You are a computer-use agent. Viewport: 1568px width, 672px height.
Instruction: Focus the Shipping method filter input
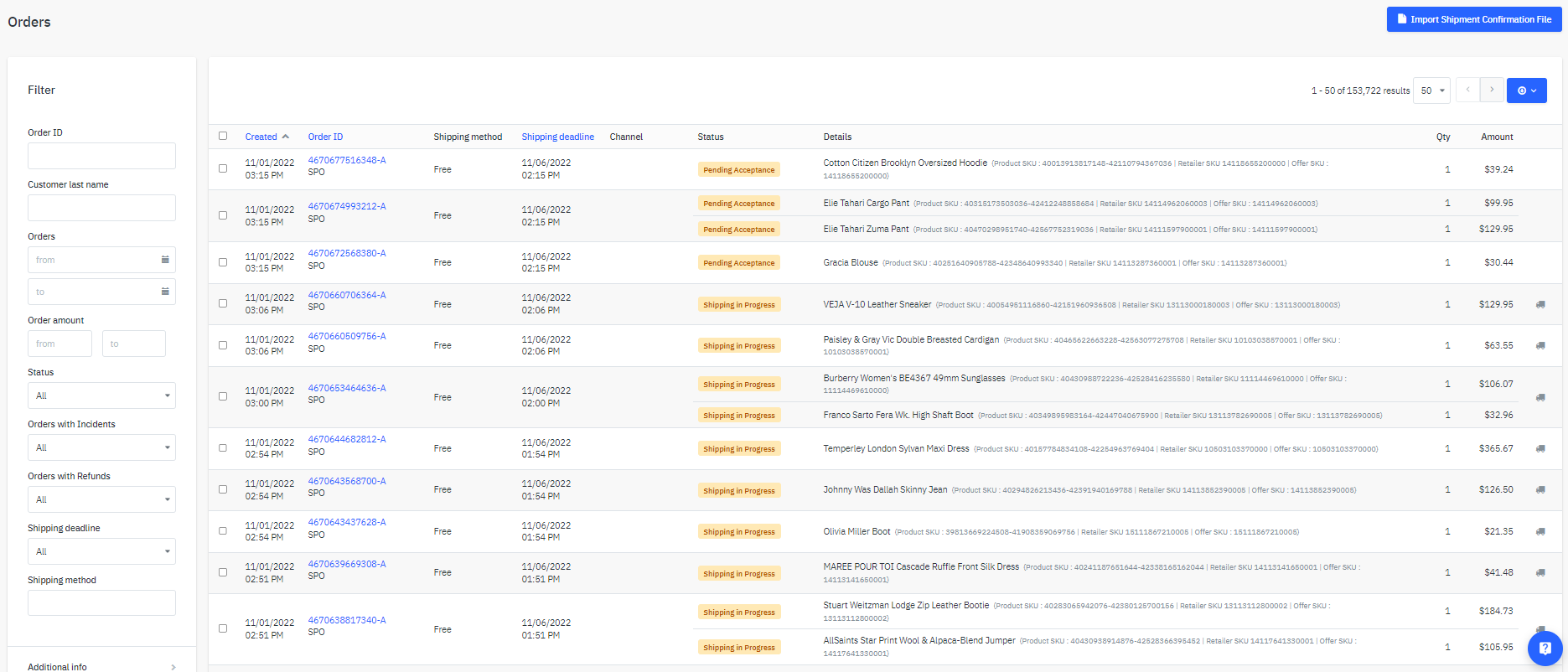point(101,603)
